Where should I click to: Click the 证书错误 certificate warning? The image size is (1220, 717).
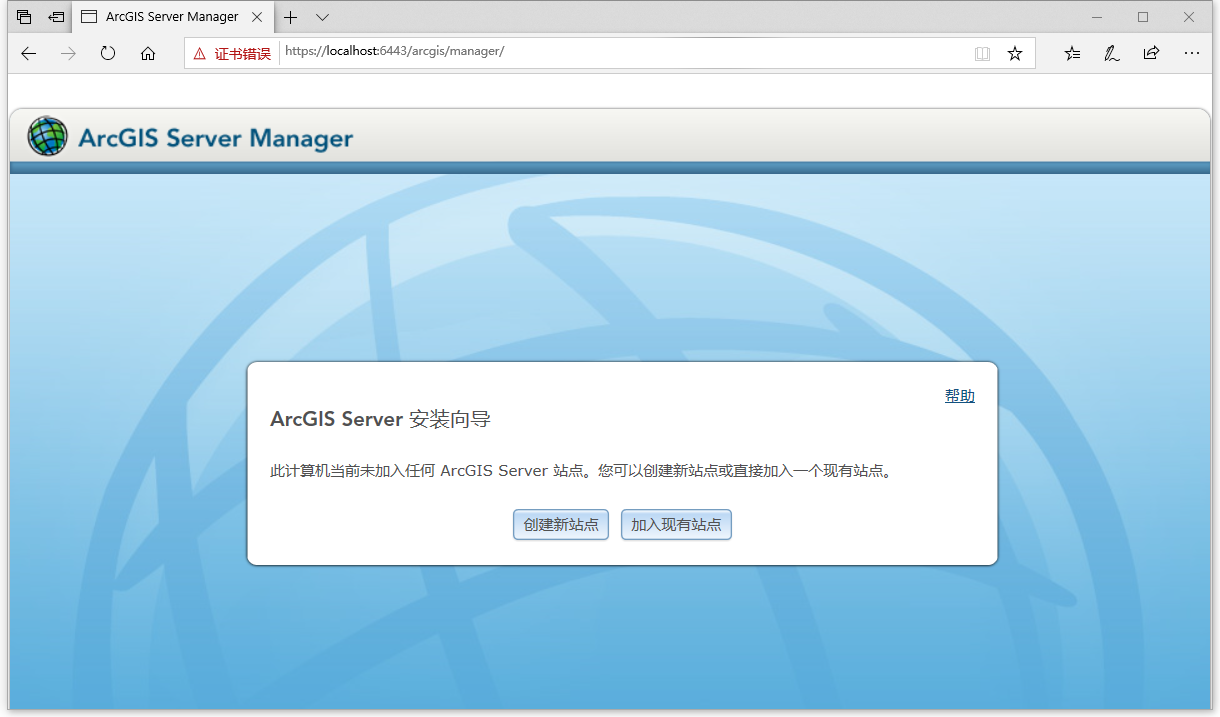(x=232, y=54)
